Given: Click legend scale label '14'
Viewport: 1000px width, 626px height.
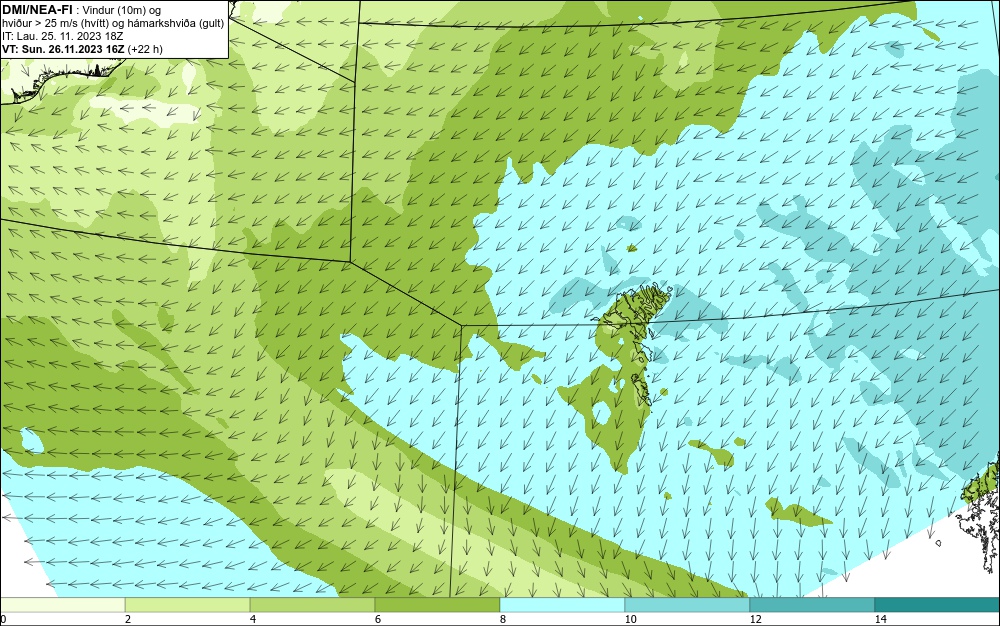Looking at the screenshot, I should 881,619.
